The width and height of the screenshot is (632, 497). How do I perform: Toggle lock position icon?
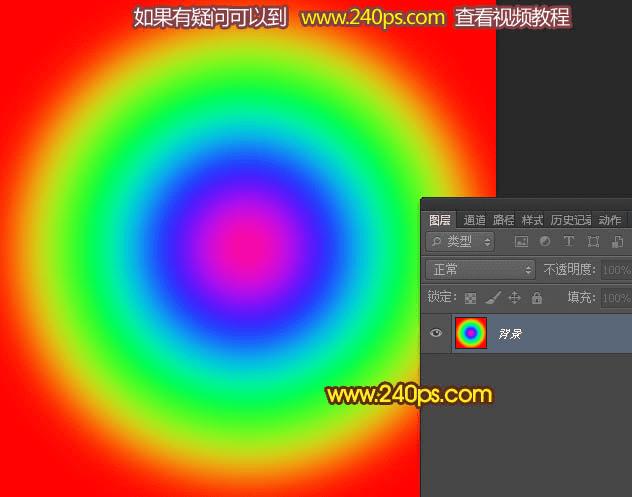tap(515, 298)
